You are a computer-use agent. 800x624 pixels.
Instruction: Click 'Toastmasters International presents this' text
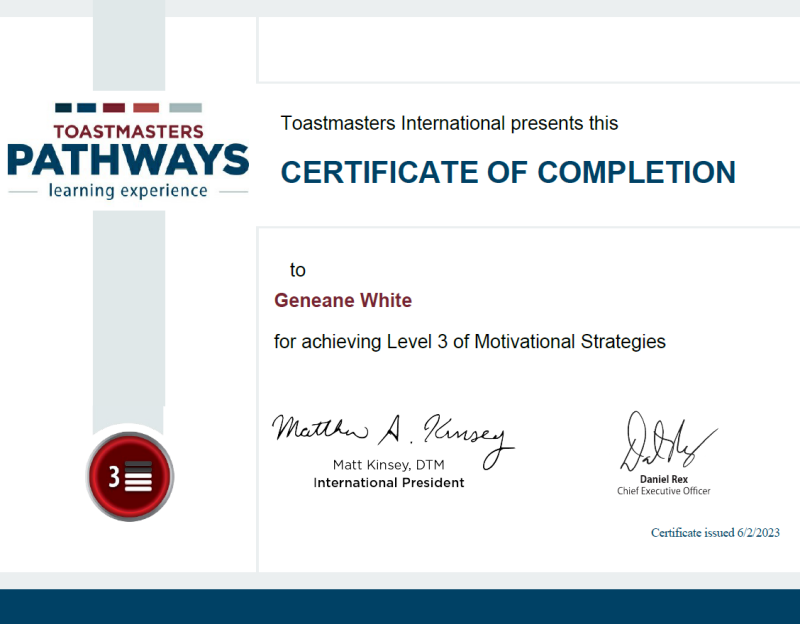(x=449, y=123)
